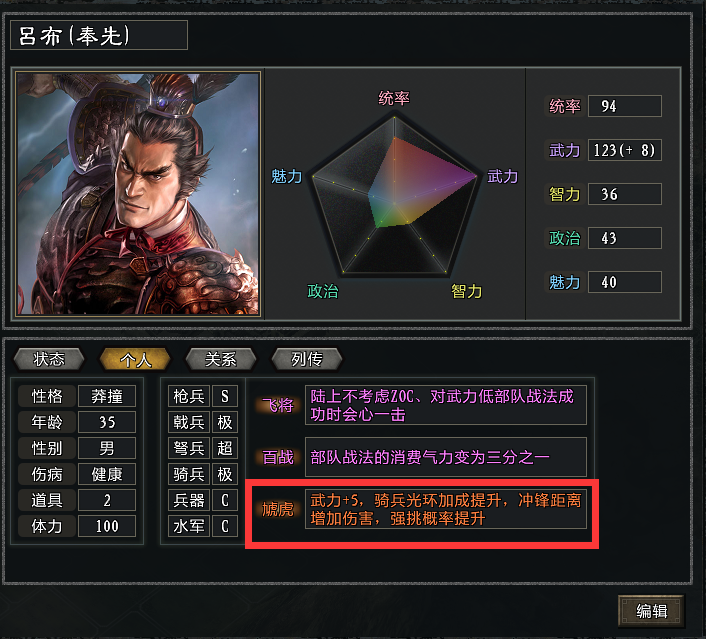
Task: Click the 枪兵 aptitude grade S
Action: [225, 396]
